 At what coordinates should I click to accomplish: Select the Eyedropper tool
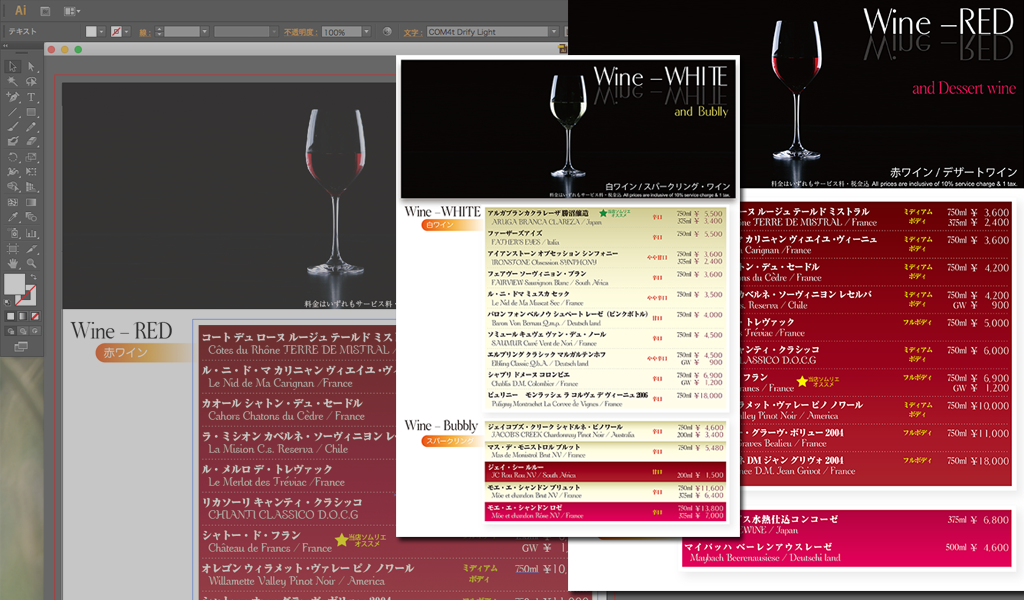(12, 217)
